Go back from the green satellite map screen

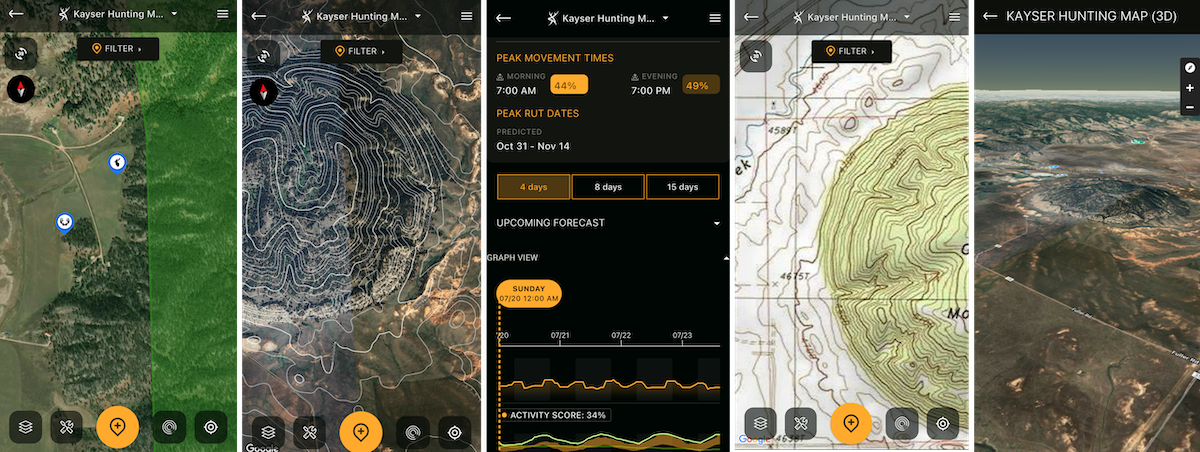[16, 15]
